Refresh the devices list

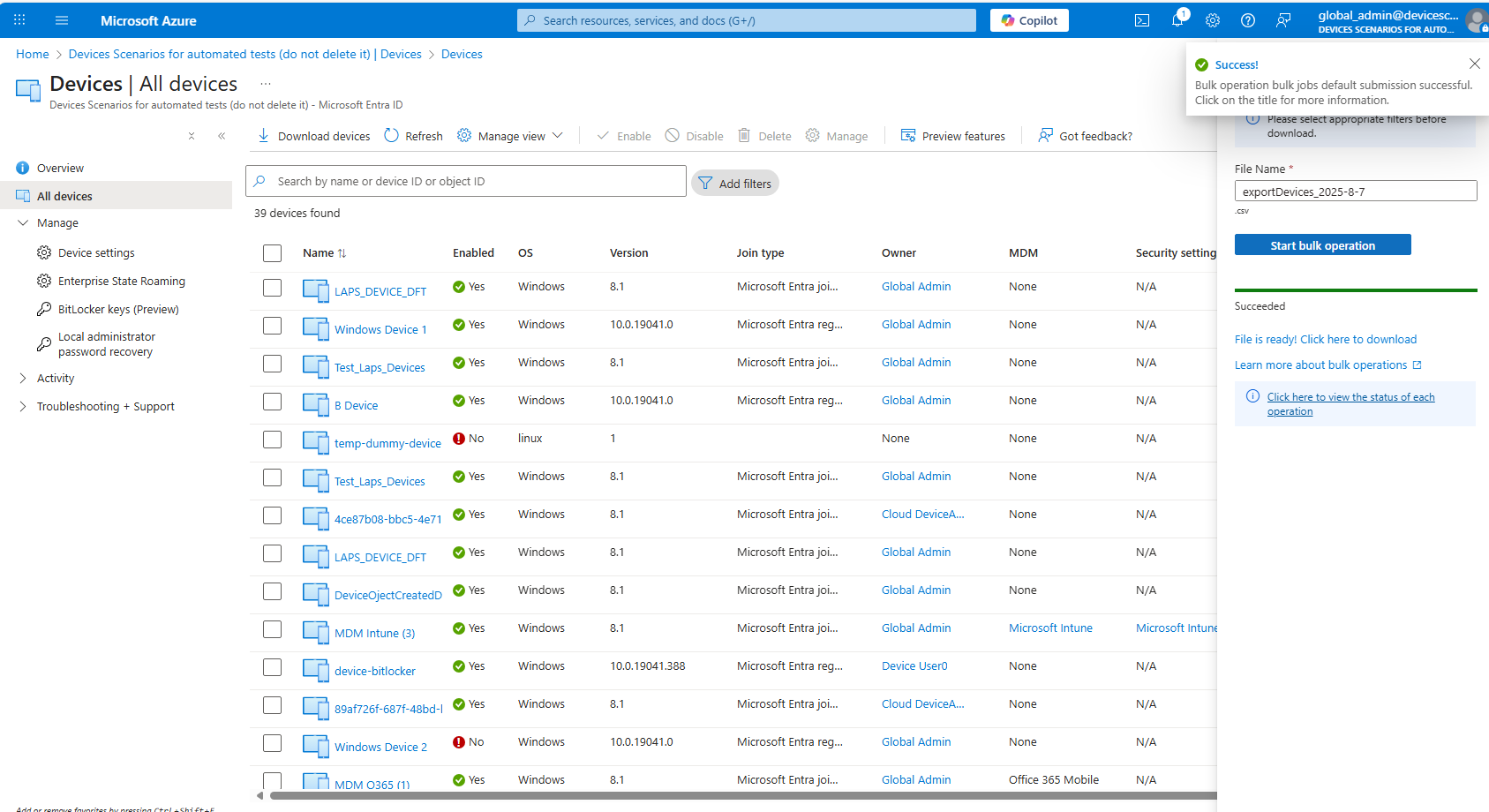coord(414,136)
